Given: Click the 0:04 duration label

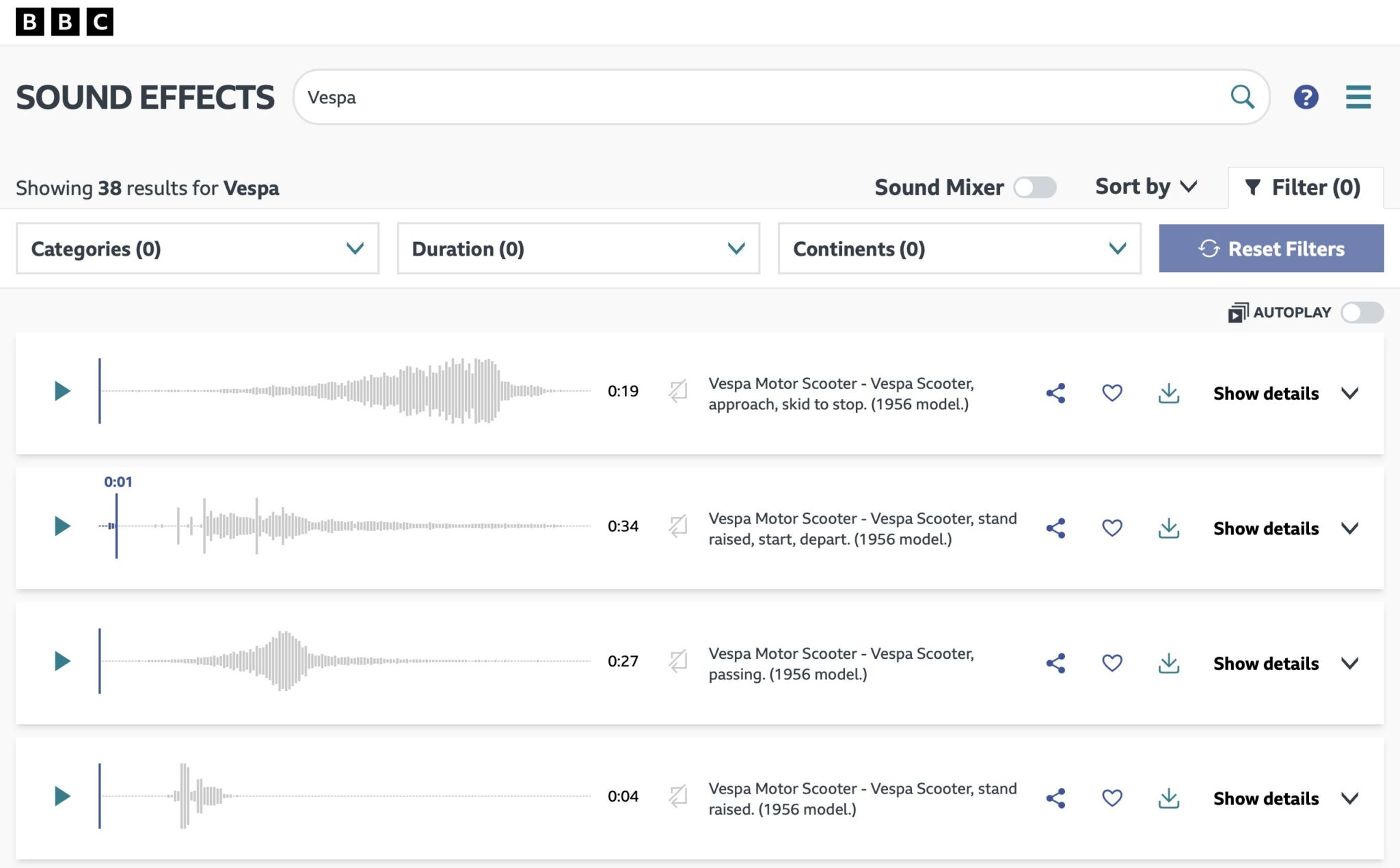Looking at the screenshot, I should (x=623, y=796).
